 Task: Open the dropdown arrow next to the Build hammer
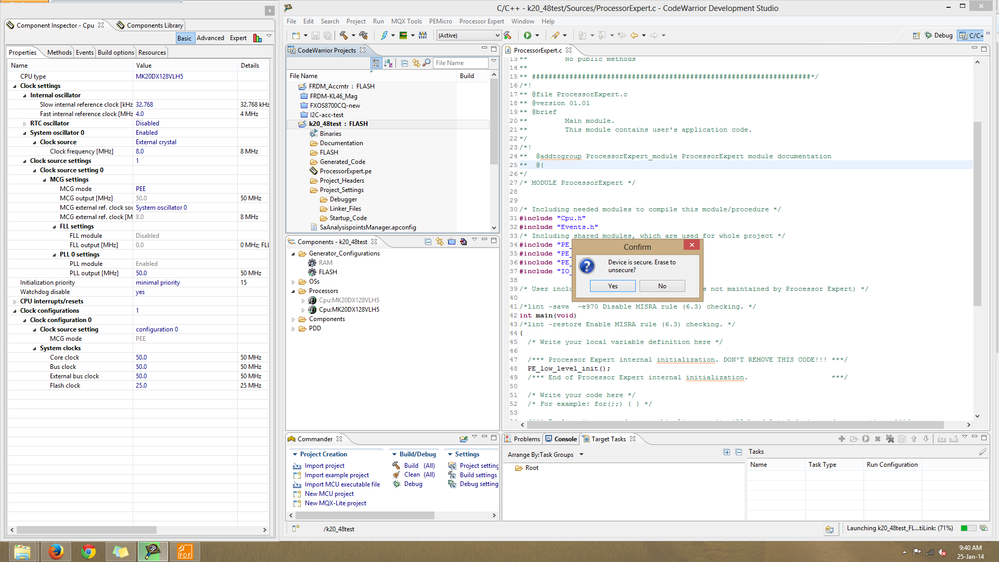tap(352, 36)
